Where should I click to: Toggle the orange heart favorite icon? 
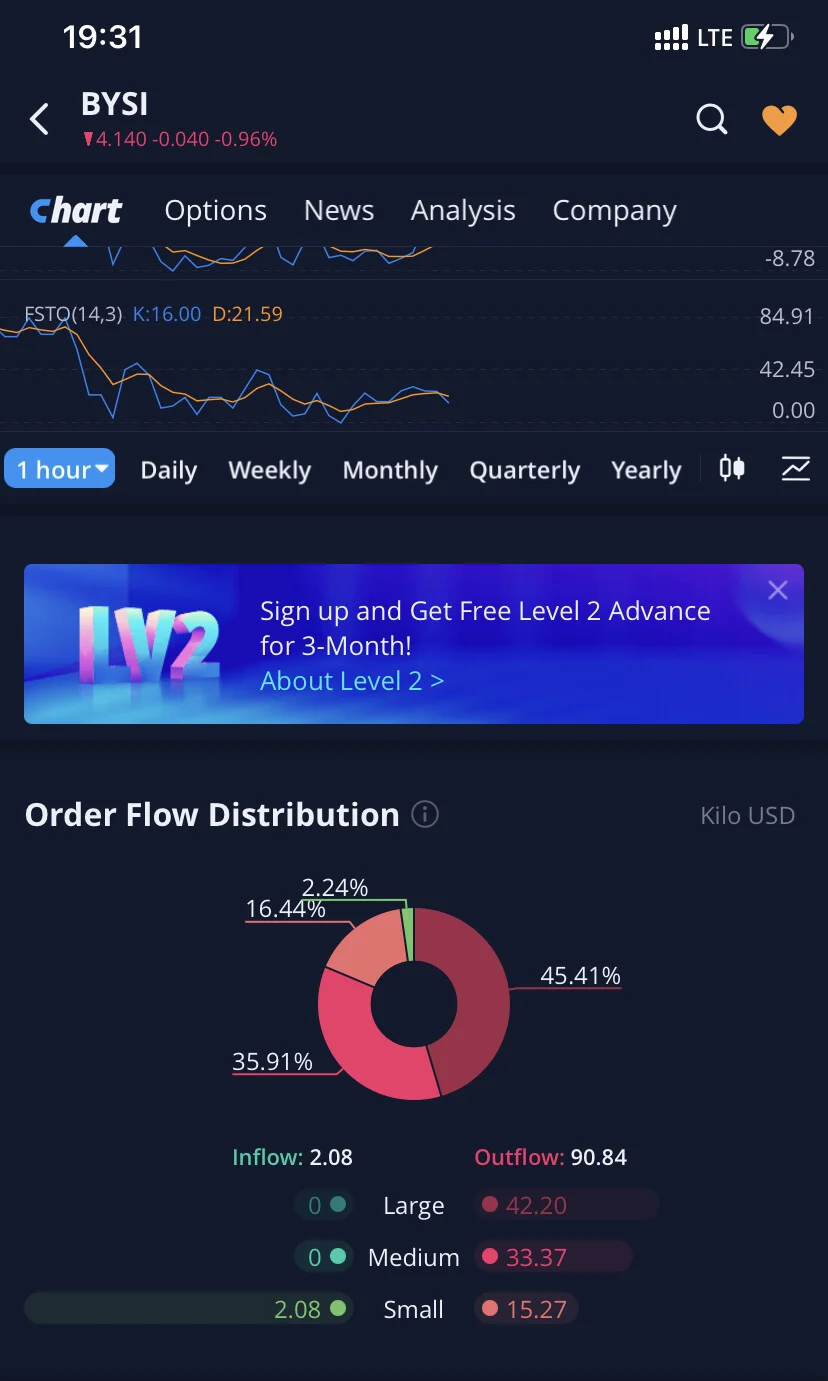coord(779,120)
